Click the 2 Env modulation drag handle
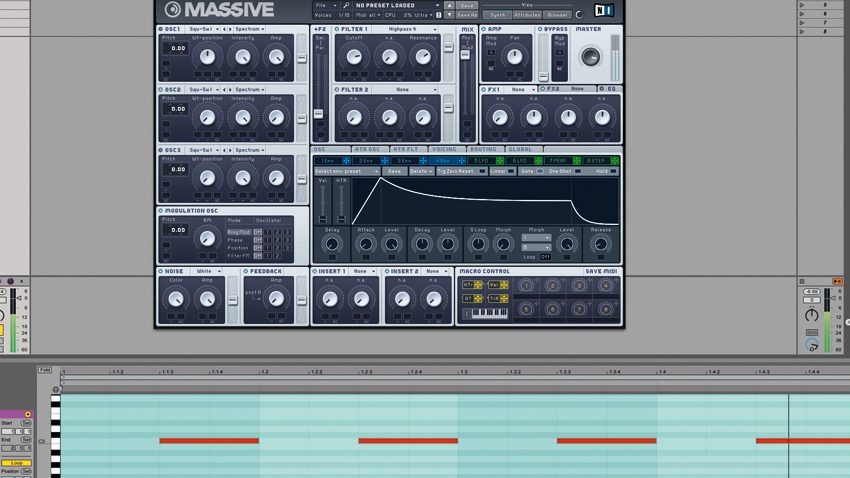The width and height of the screenshot is (850, 478). pyautogui.click(x=384, y=161)
